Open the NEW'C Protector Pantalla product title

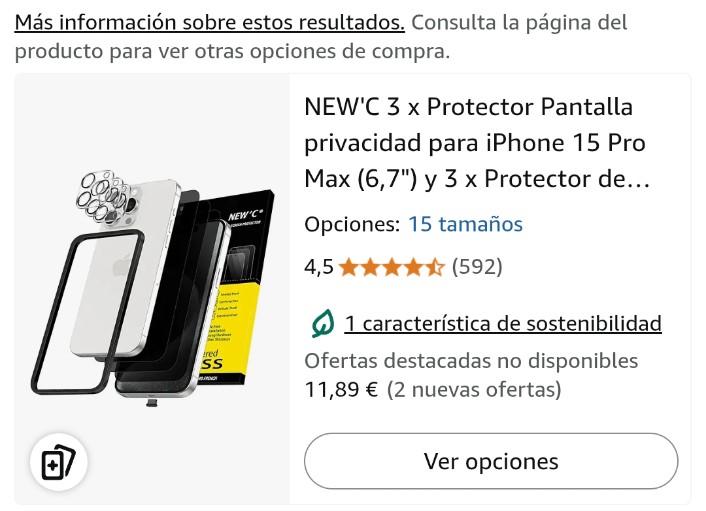point(477,143)
